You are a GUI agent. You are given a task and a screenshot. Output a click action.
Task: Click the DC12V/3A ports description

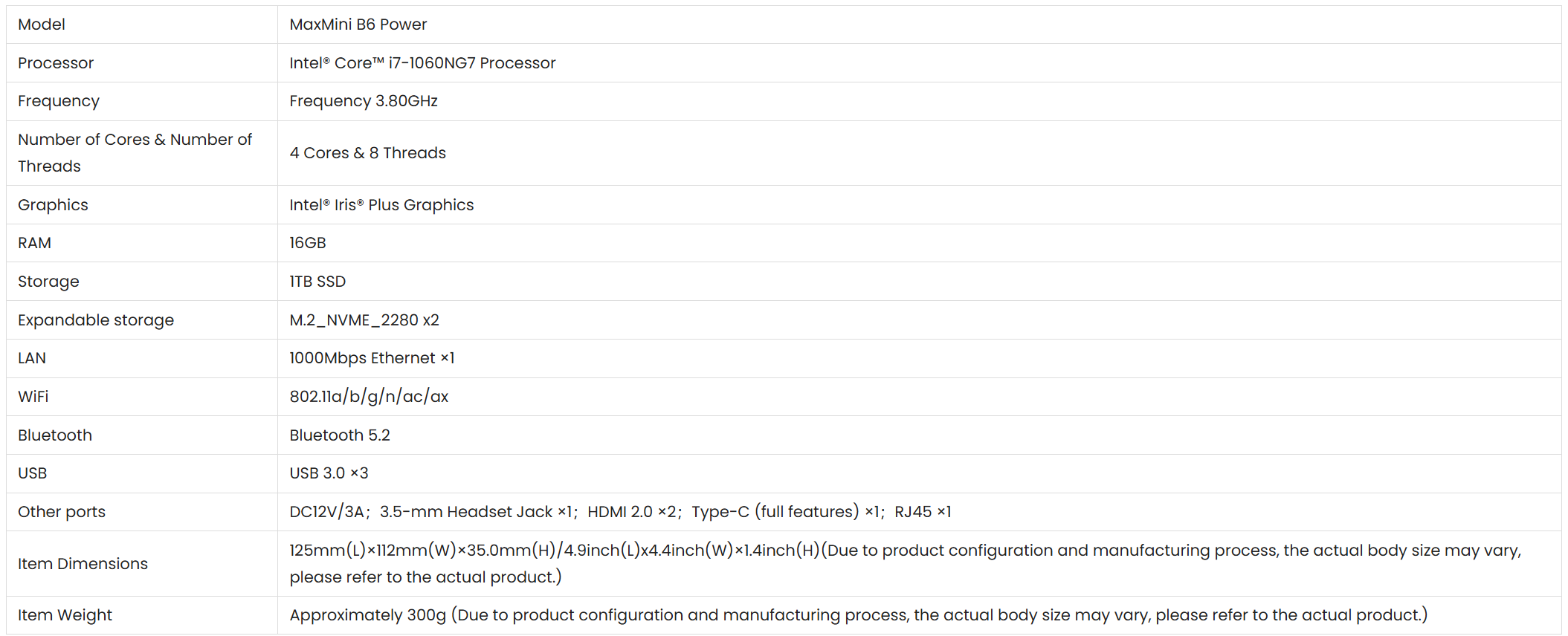pyautogui.click(x=620, y=512)
